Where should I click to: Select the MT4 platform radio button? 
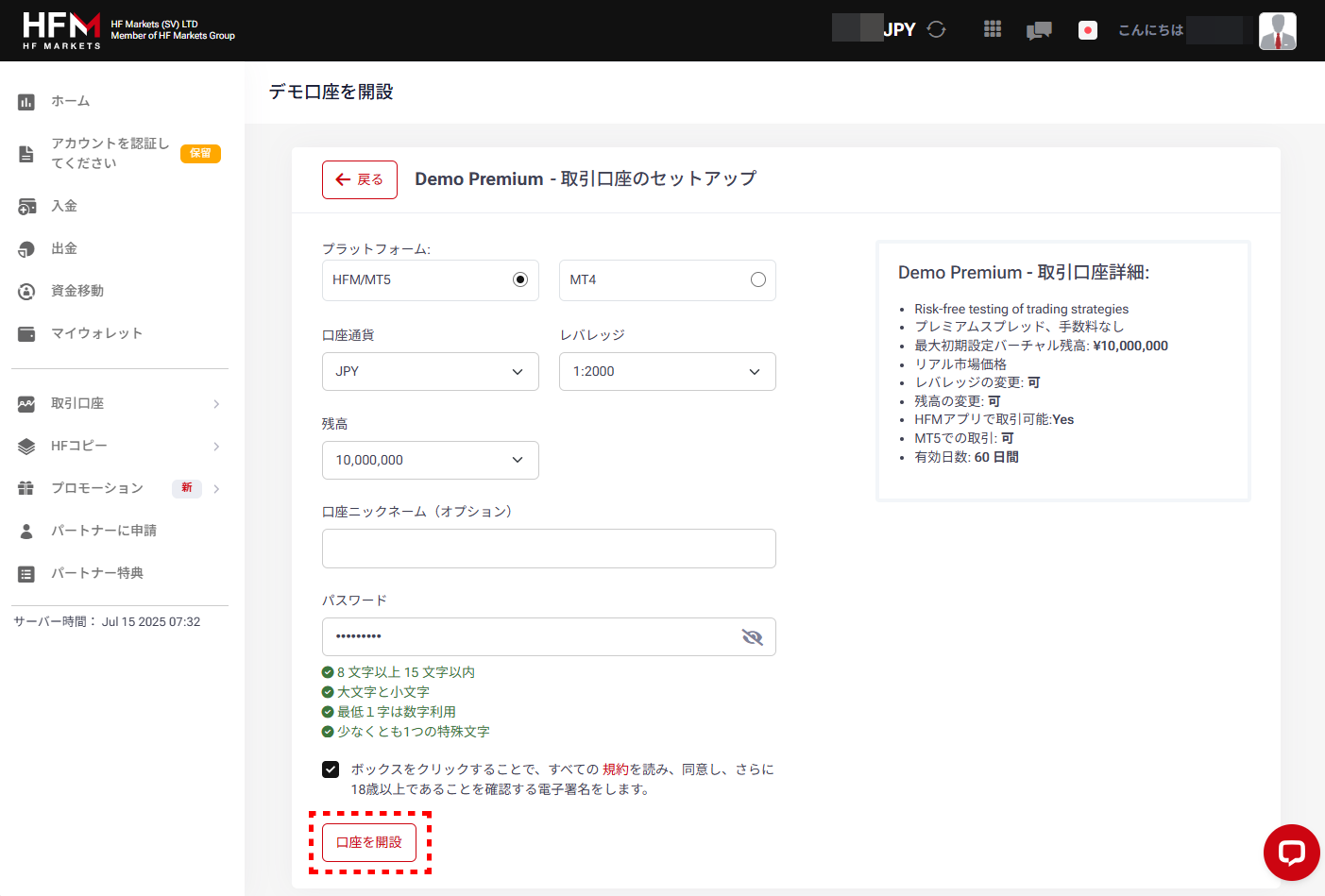757,279
